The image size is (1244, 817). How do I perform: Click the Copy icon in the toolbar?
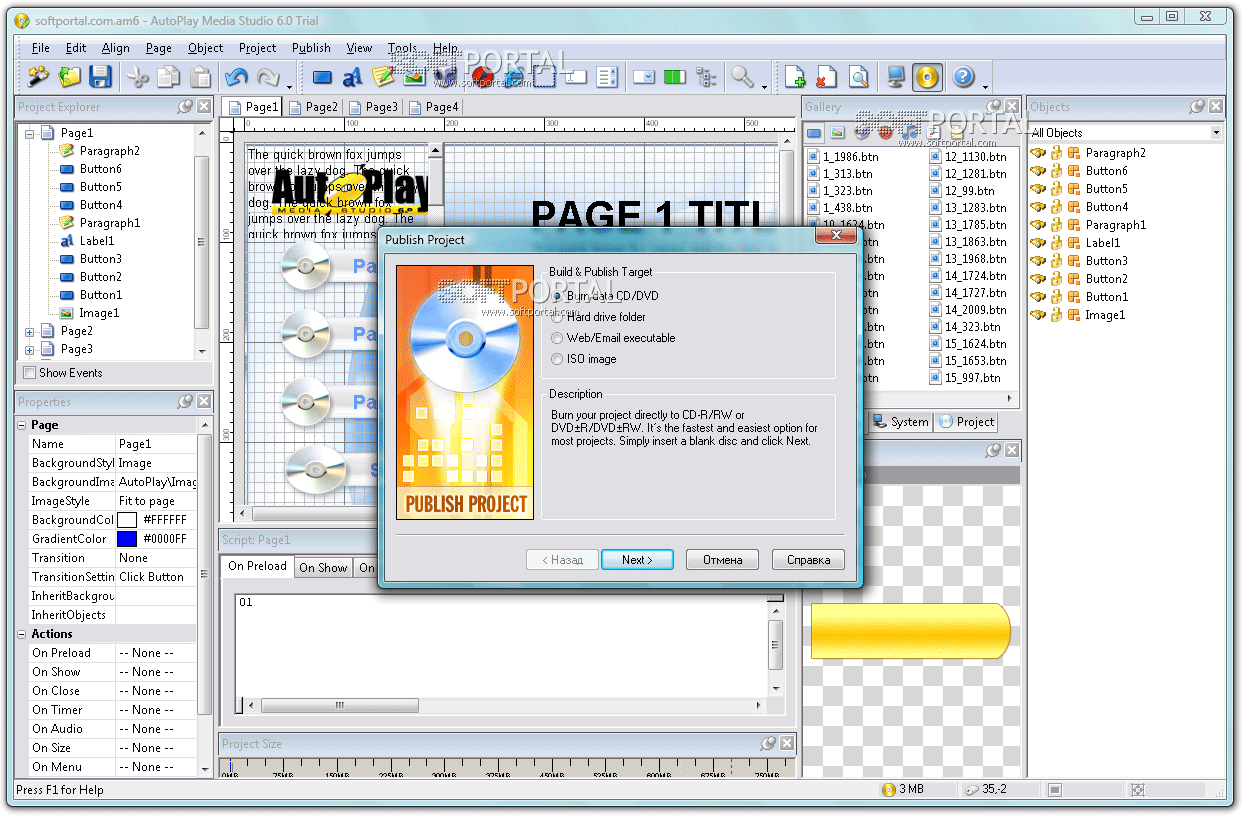point(169,76)
